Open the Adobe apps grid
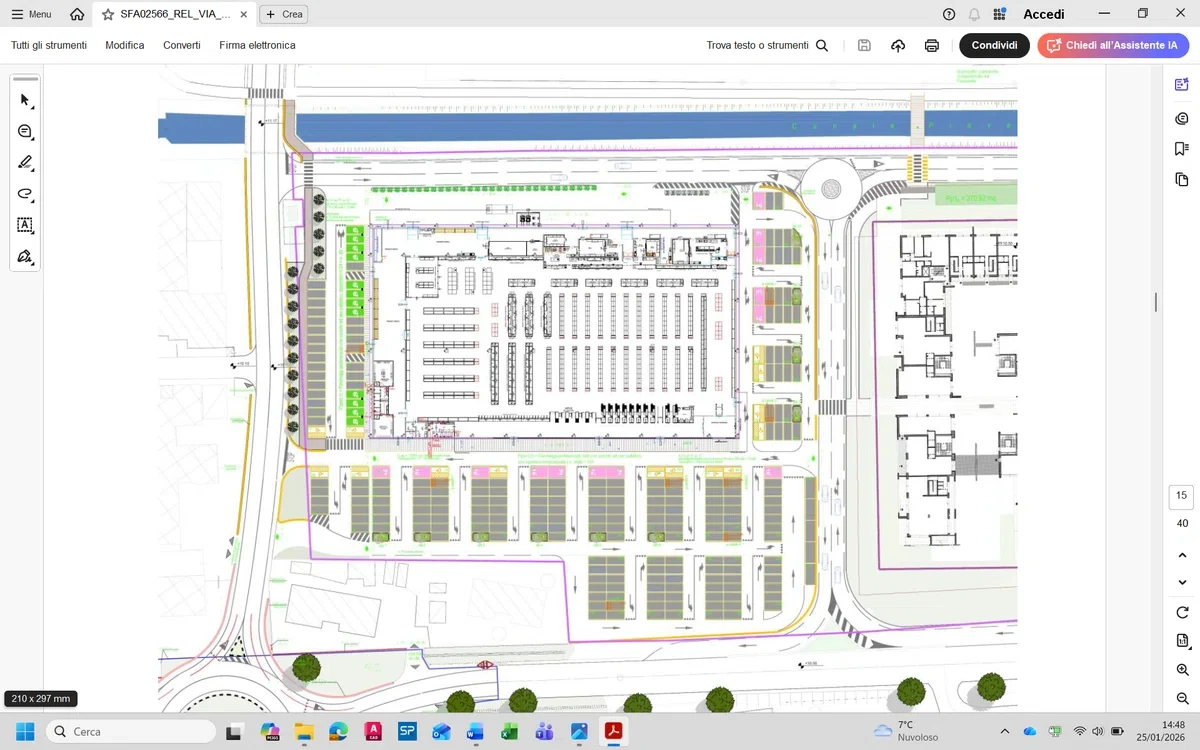 click(999, 14)
